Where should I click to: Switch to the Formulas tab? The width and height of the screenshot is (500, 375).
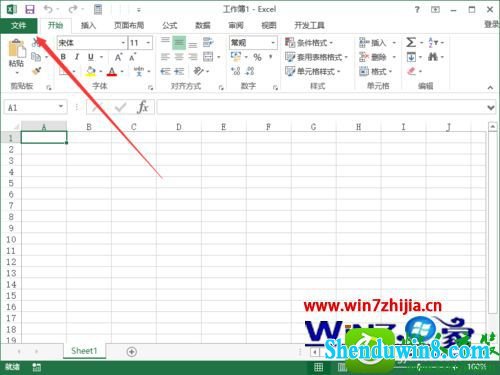click(170, 25)
